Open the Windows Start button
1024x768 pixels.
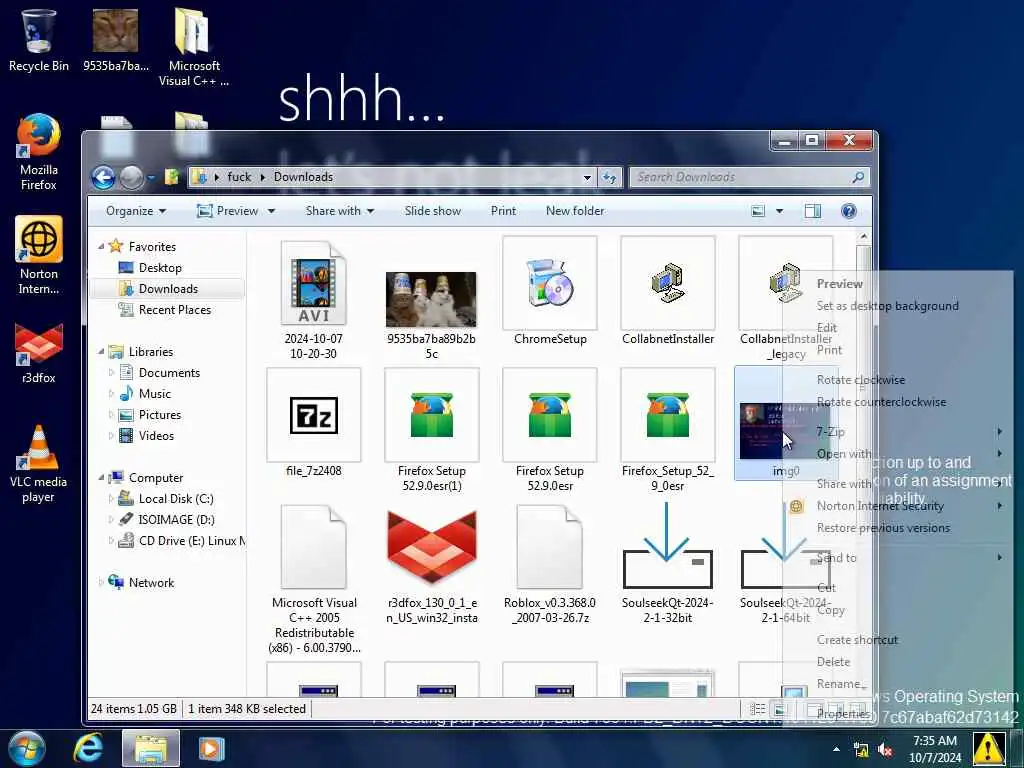click(27, 748)
